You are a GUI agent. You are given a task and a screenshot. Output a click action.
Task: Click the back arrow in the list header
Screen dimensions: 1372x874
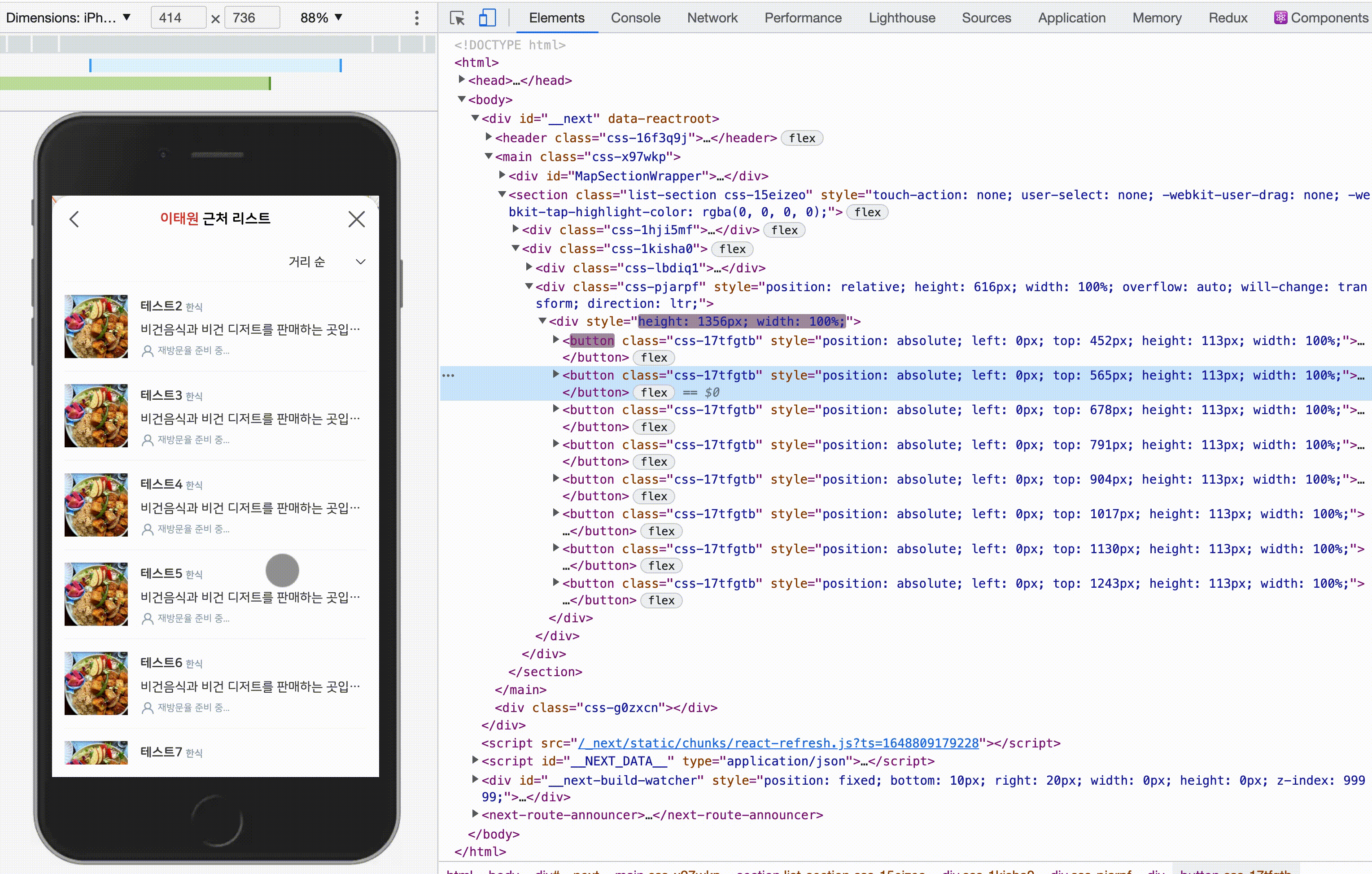74,219
